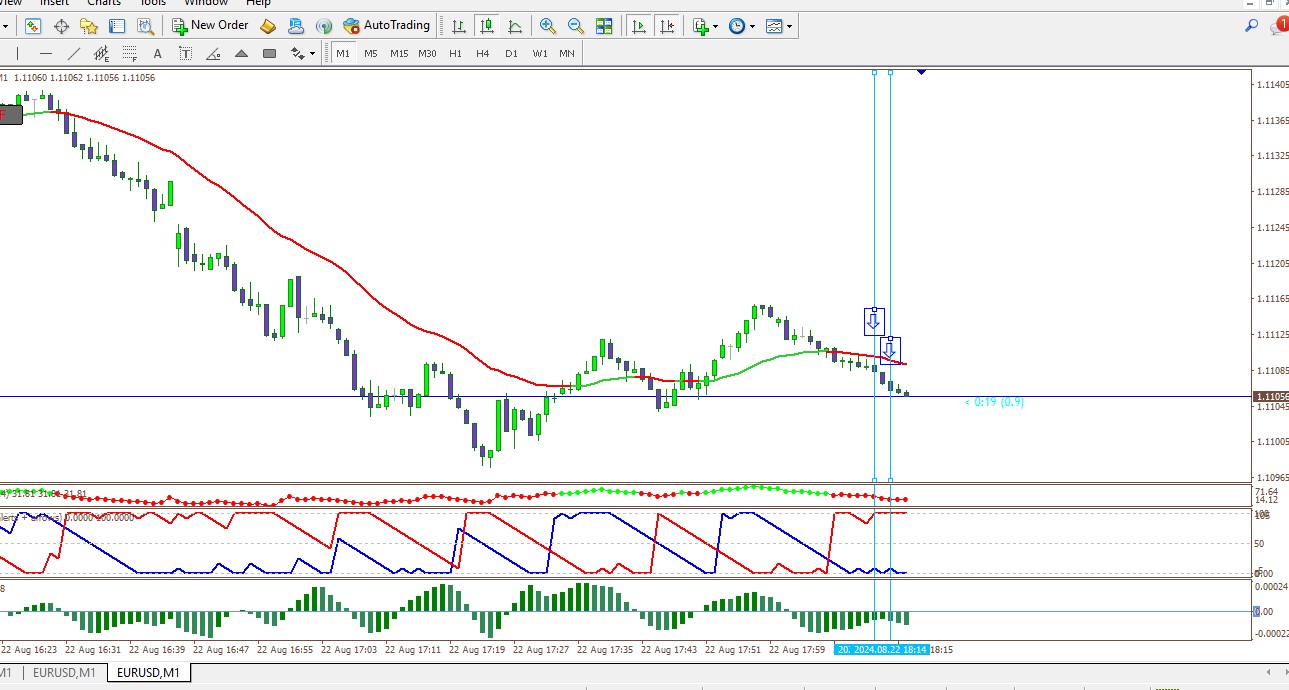Image resolution: width=1289 pixels, height=690 pixels.
Task: Open the search magnifier icon
Action: (1251, 26)
